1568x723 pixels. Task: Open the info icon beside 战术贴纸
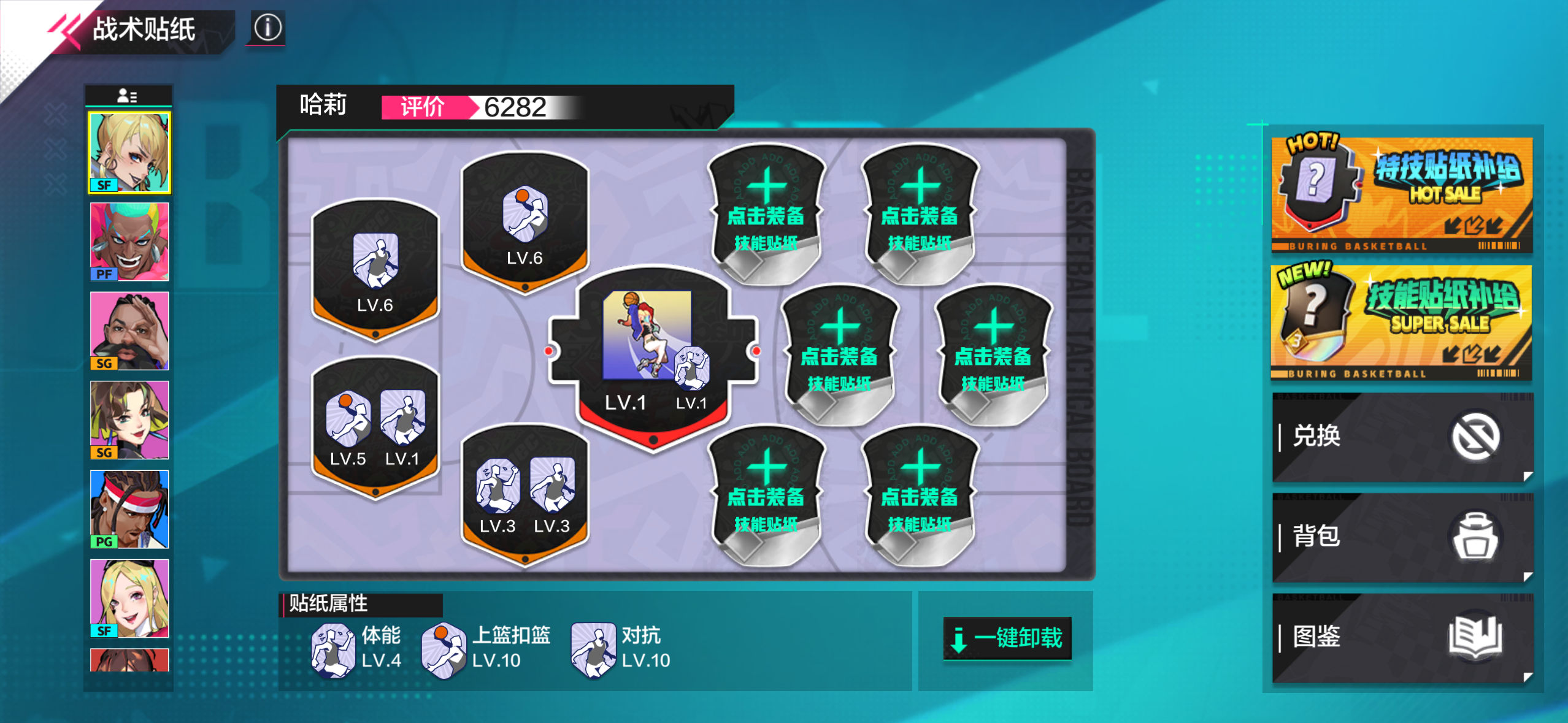point(267,28)
